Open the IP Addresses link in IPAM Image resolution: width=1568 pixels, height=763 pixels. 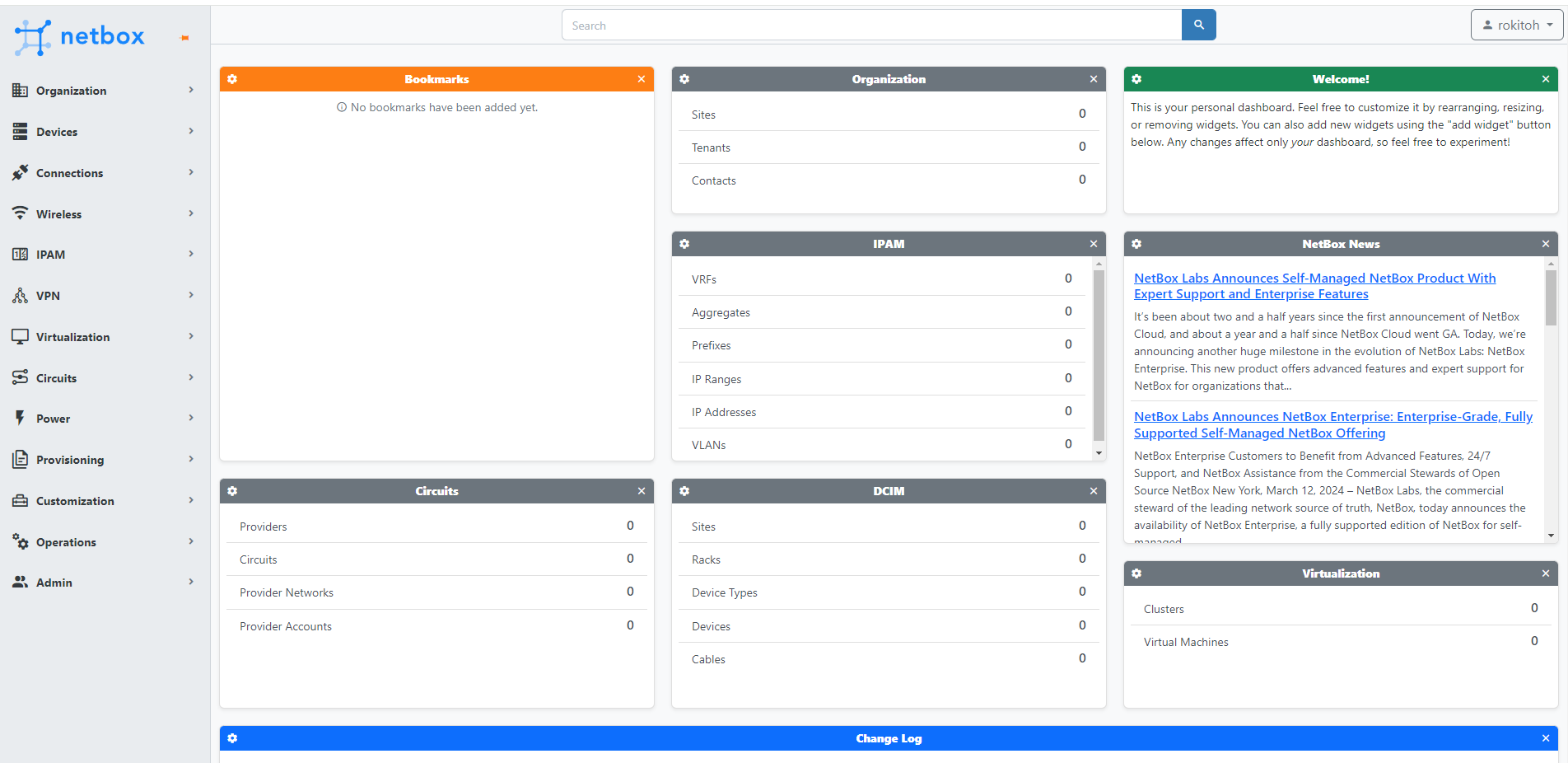pos(723,412)
